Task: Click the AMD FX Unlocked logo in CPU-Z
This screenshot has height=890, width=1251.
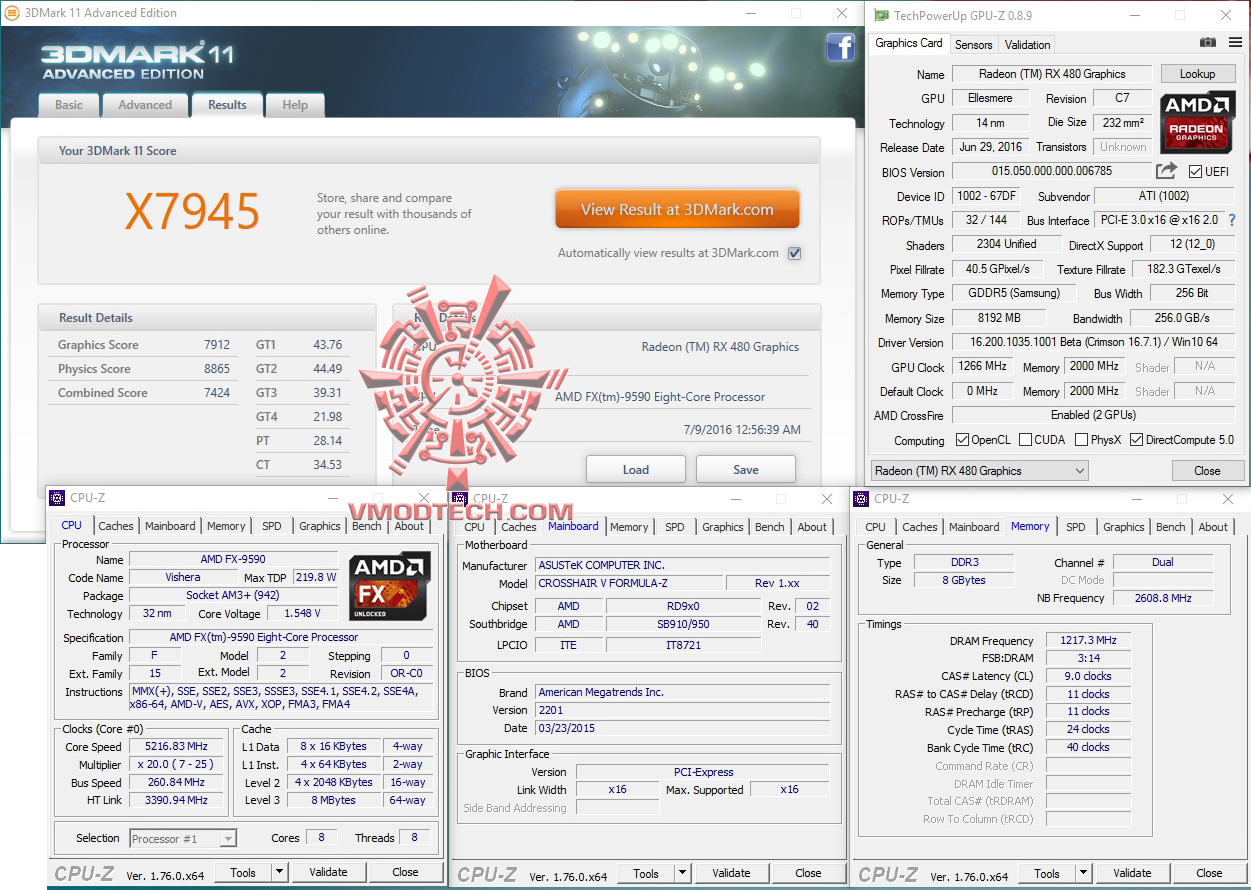Action: [389, 585]
